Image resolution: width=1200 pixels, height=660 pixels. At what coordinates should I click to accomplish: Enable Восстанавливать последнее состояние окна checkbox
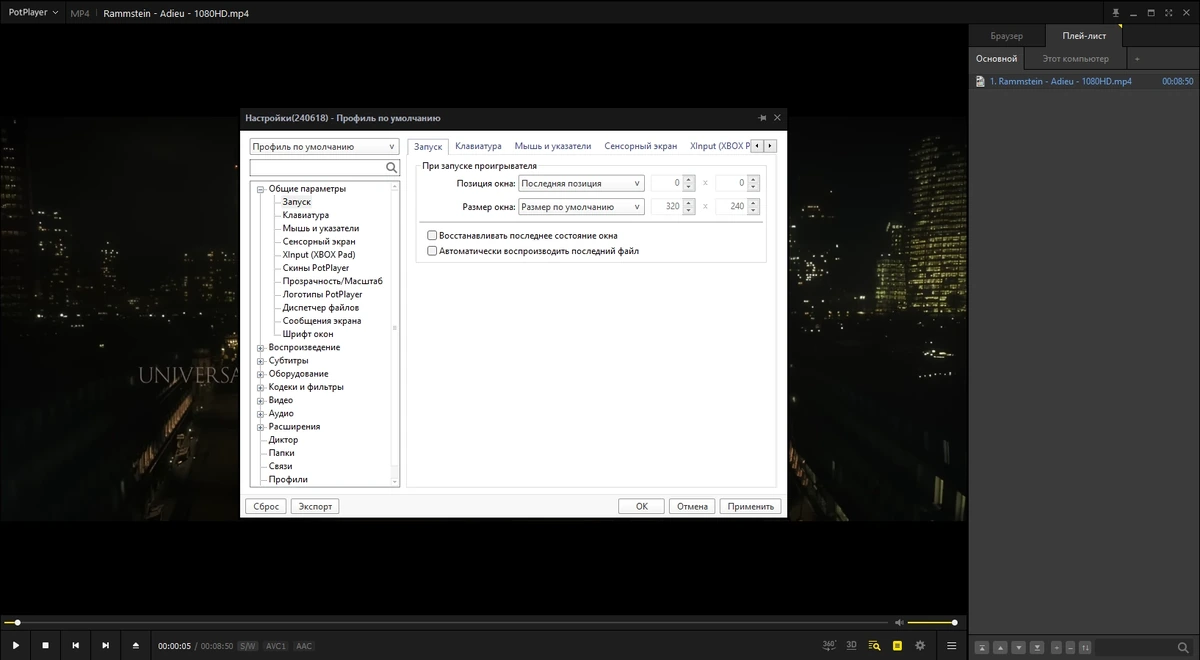coord(432,236)
